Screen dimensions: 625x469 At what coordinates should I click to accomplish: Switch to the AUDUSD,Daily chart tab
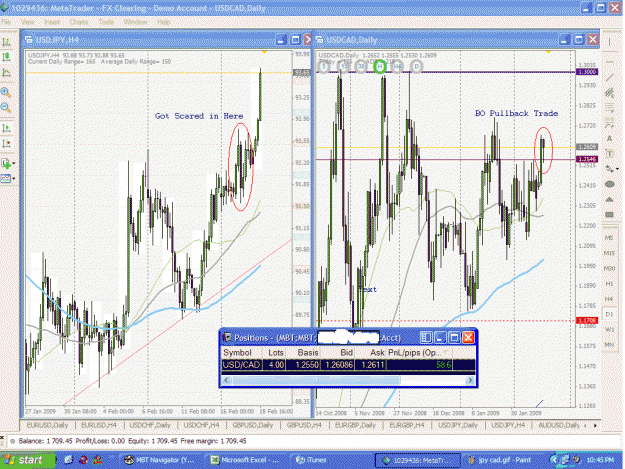(559, 426)
